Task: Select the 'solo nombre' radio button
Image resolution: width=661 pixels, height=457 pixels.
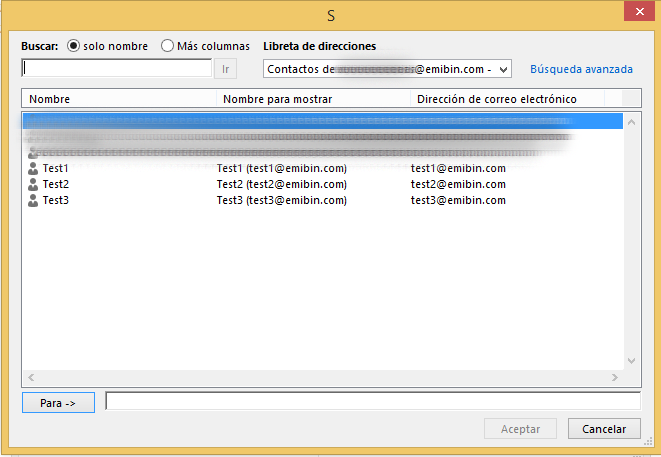Action: pyautogui.click(x=74, y=46)
